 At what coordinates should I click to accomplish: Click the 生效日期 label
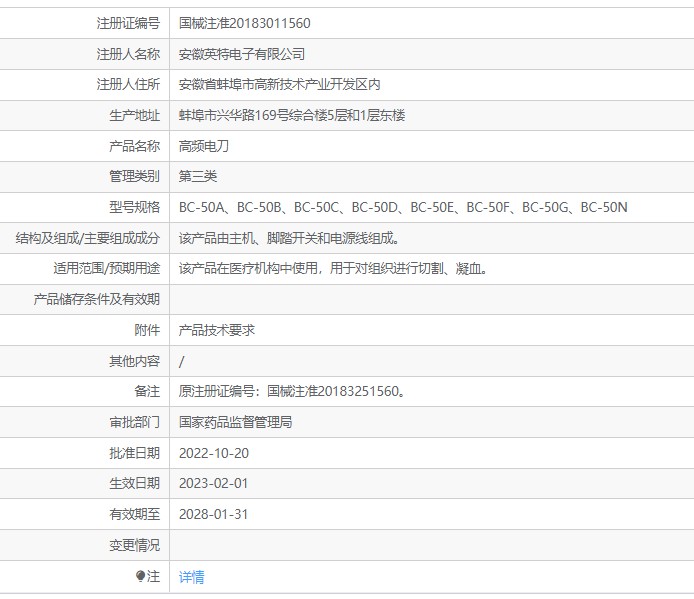[135, 483]
